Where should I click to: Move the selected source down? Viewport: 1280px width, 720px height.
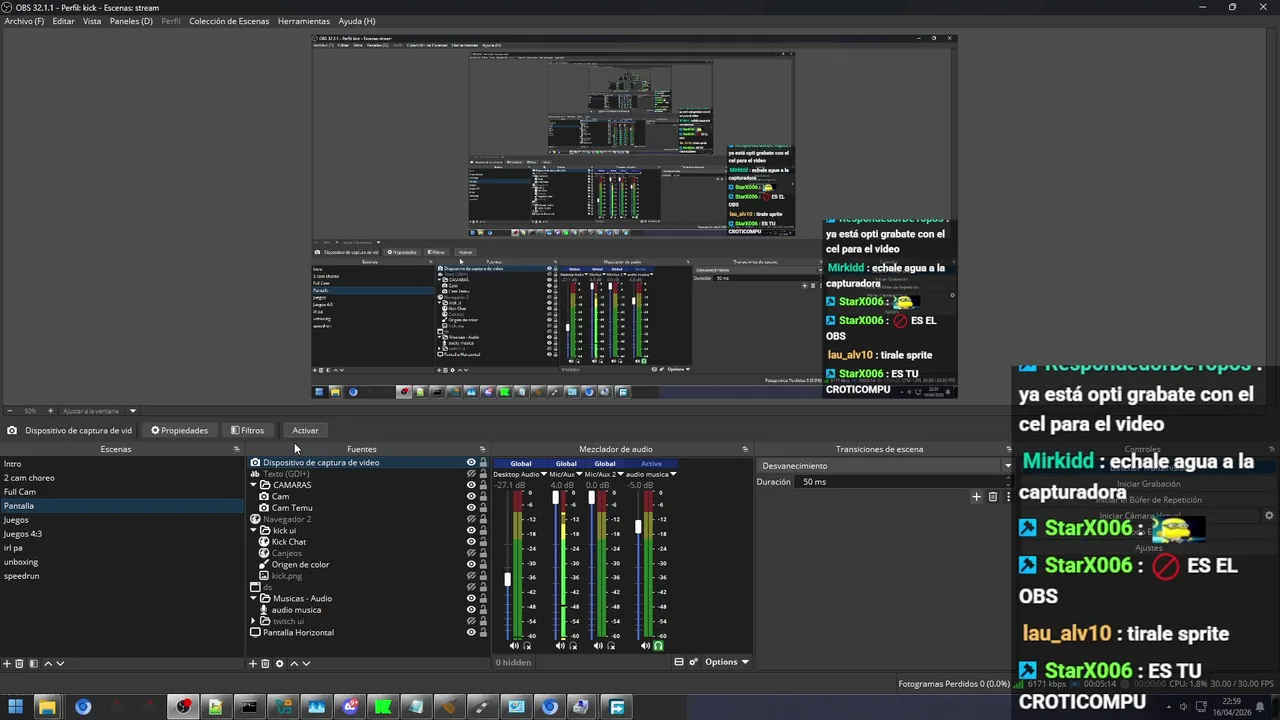pos(306,663)
